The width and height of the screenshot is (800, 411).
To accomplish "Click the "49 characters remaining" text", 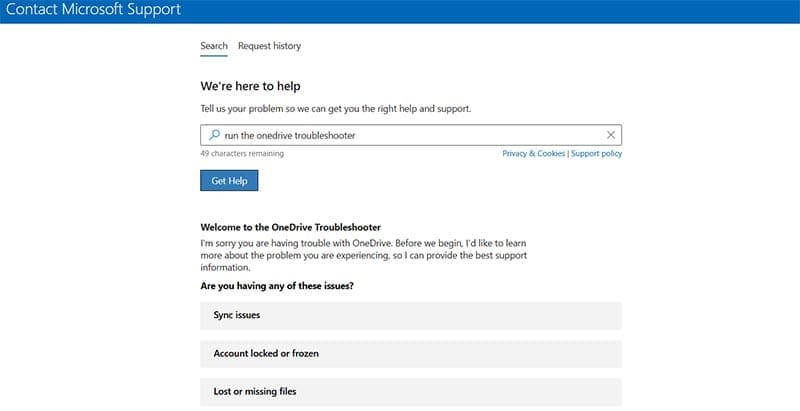I will (x=242, y=153).
